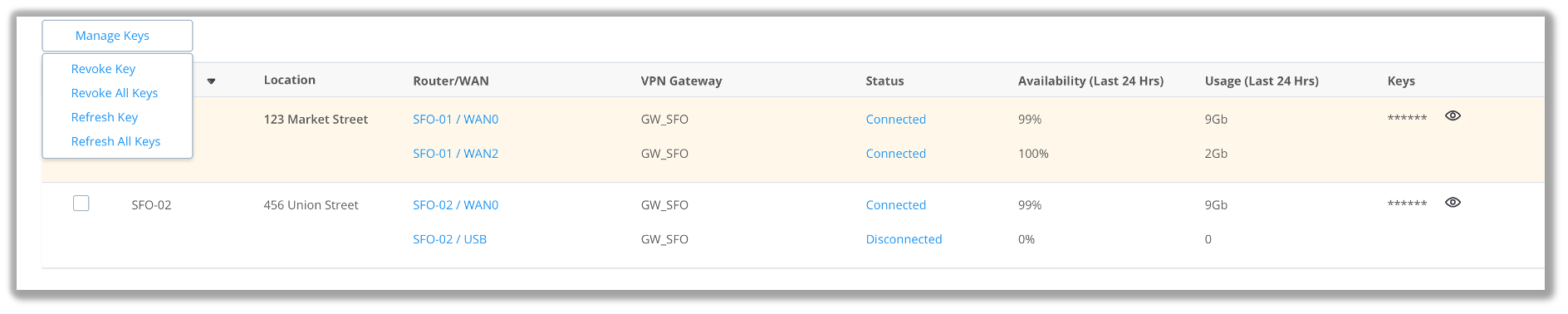Pick Refresh Key in the dropdown
The image size is (1568, 314).
pos(105,117)
